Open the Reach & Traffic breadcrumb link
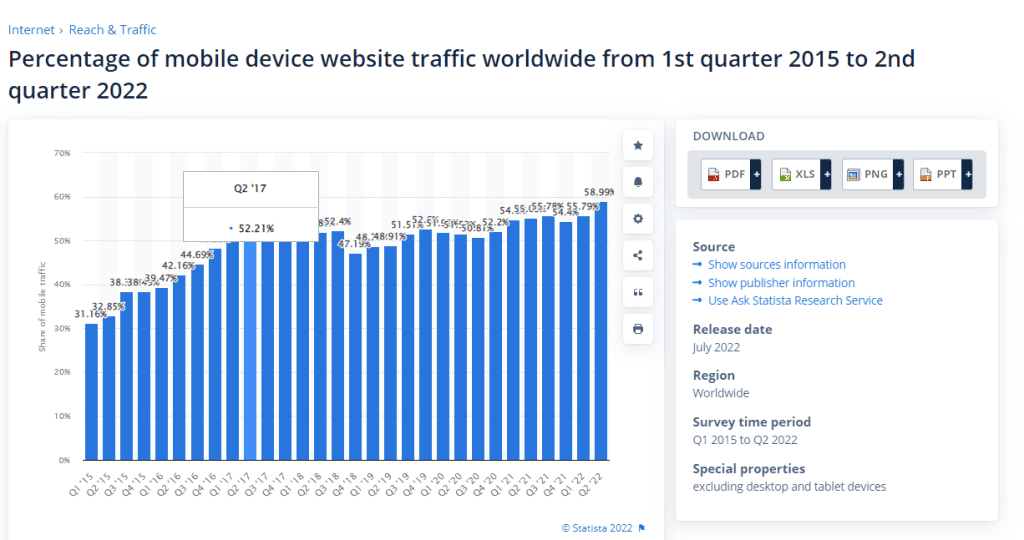 [112, 30]
